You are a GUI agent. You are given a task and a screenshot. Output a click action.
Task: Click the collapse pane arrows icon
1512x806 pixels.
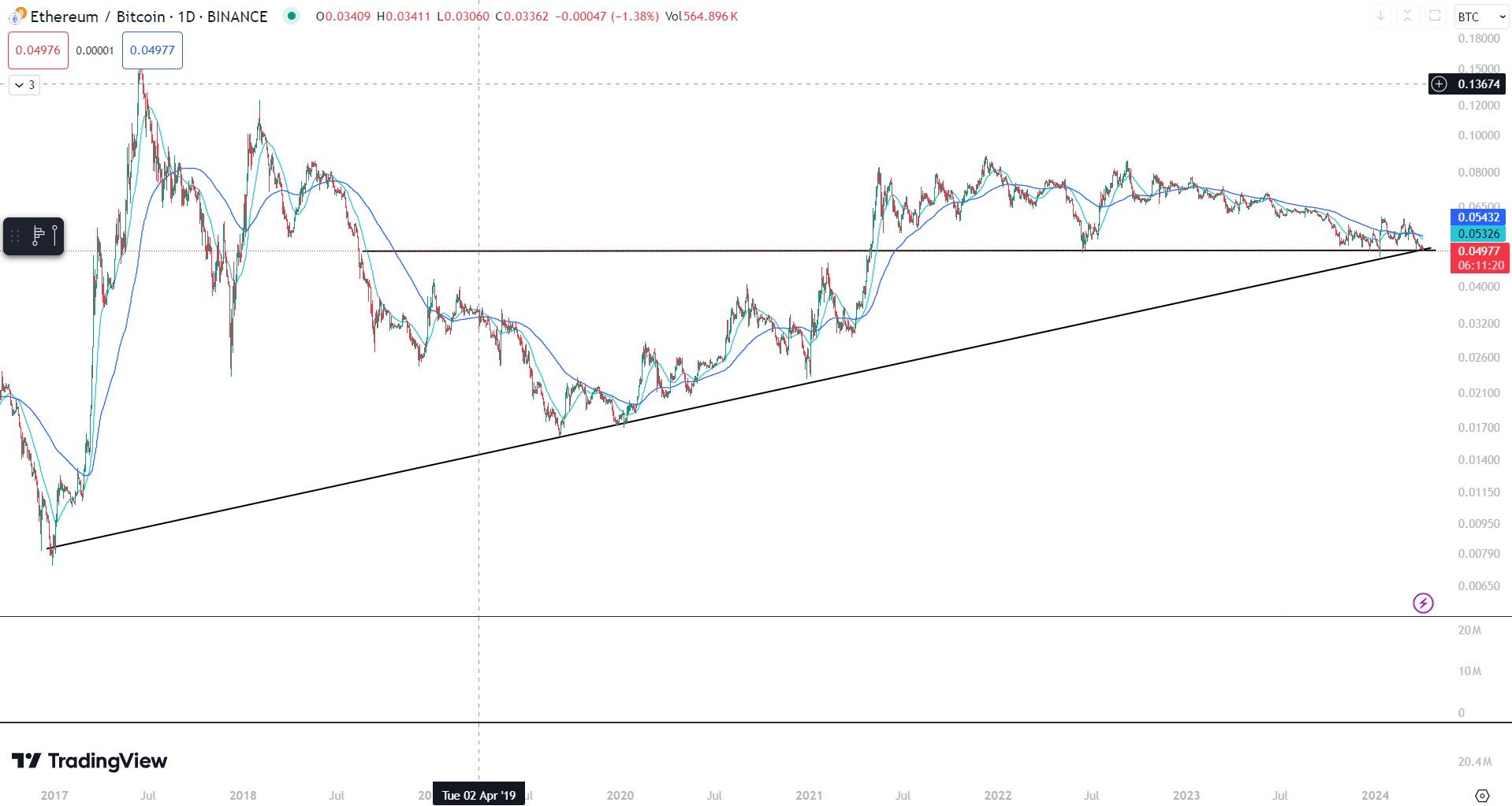pos(1407,16)
